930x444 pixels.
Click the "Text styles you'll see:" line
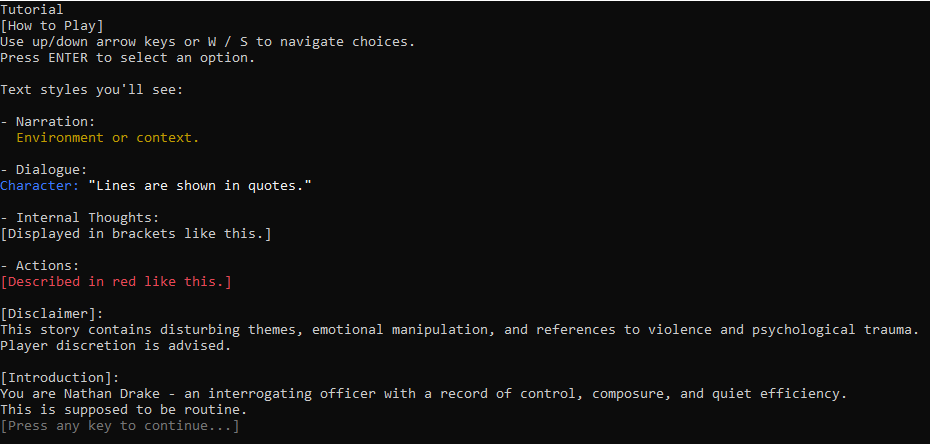91,90
